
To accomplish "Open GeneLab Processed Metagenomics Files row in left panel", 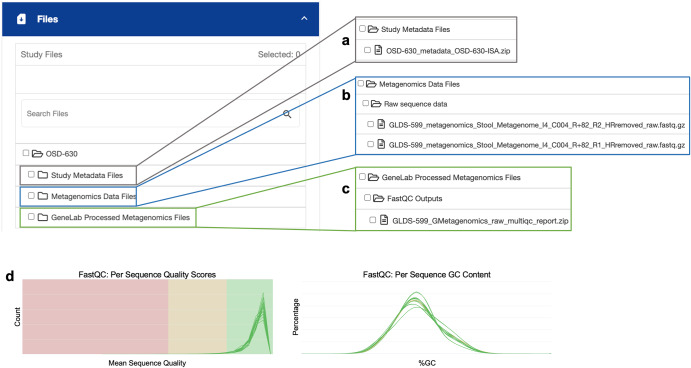I will tap(108, 218).
